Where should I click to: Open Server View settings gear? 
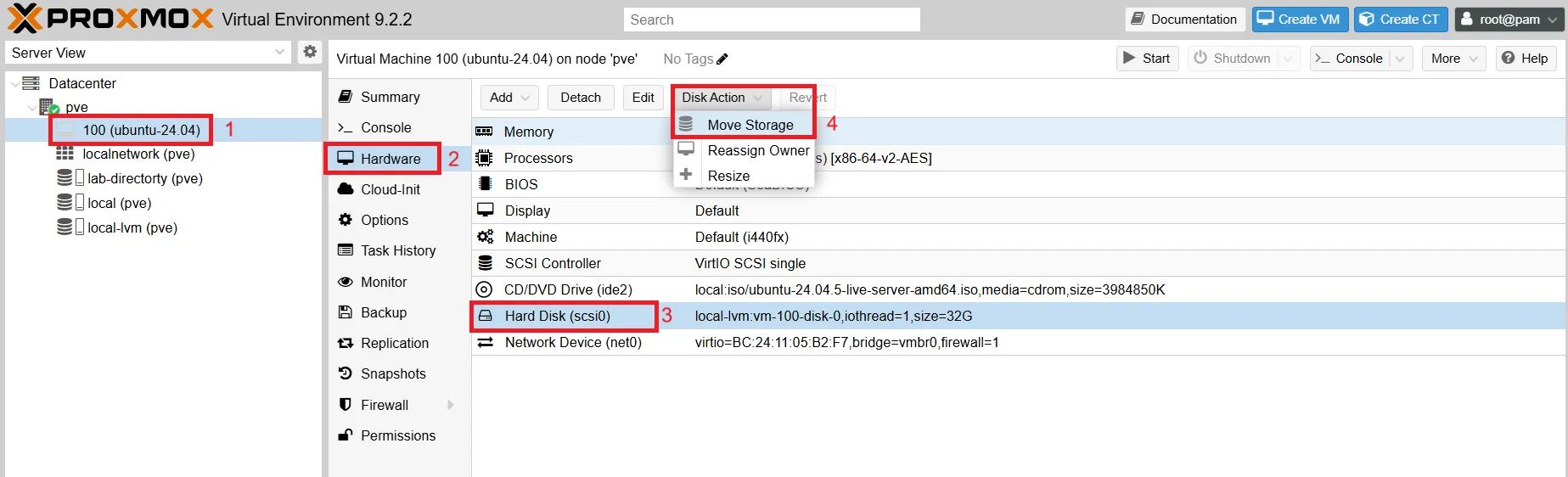point(310,52)
